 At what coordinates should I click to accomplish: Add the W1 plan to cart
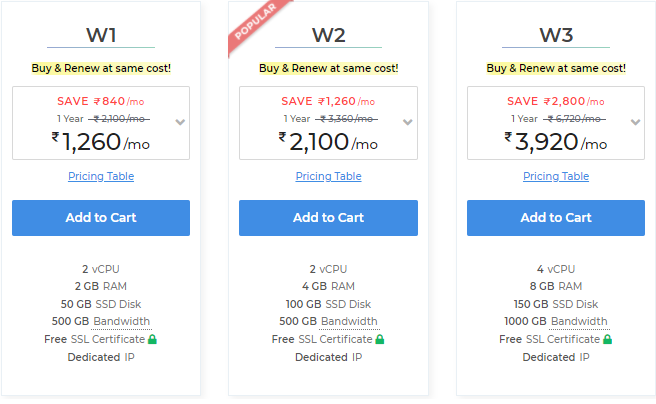[x=101, y=218]
